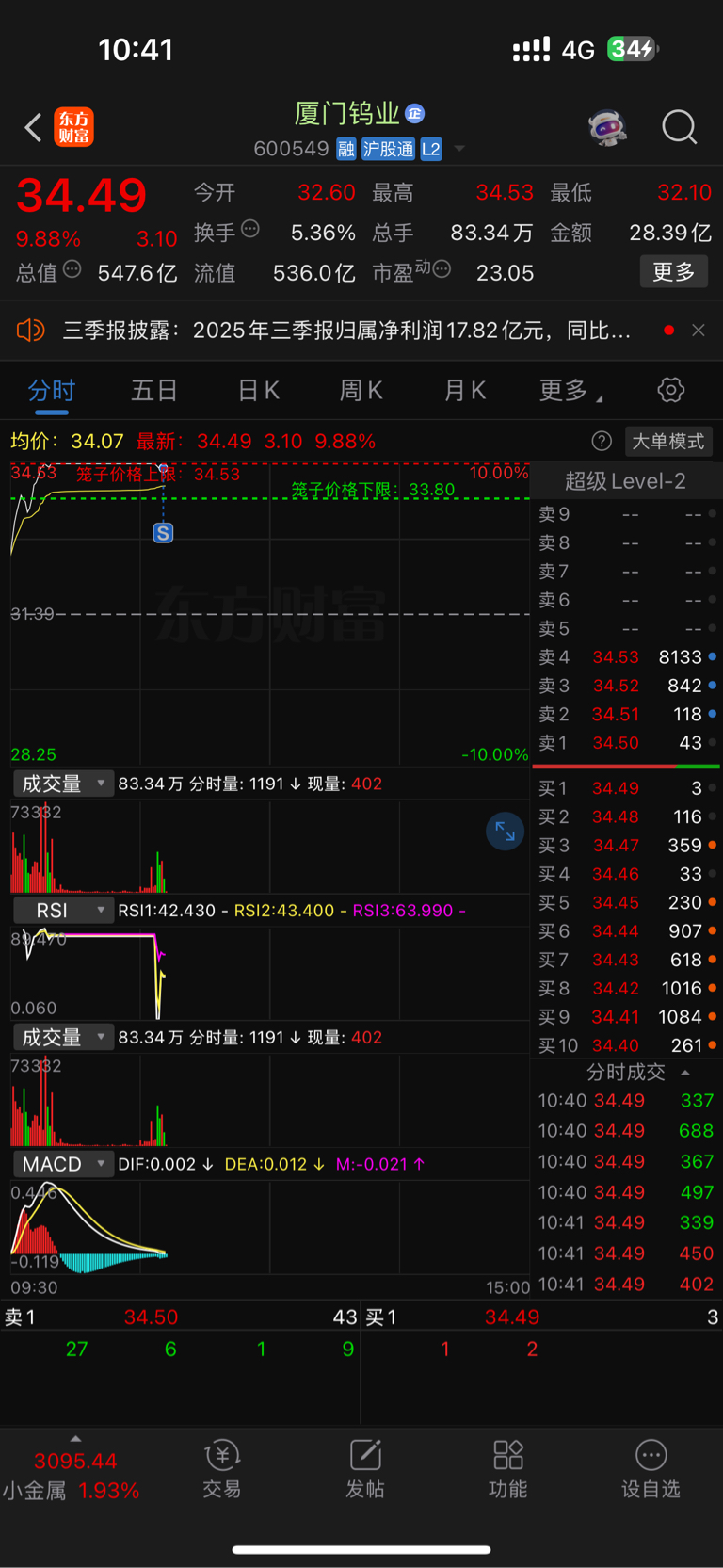Switch to 周K tab

[361, 391]
